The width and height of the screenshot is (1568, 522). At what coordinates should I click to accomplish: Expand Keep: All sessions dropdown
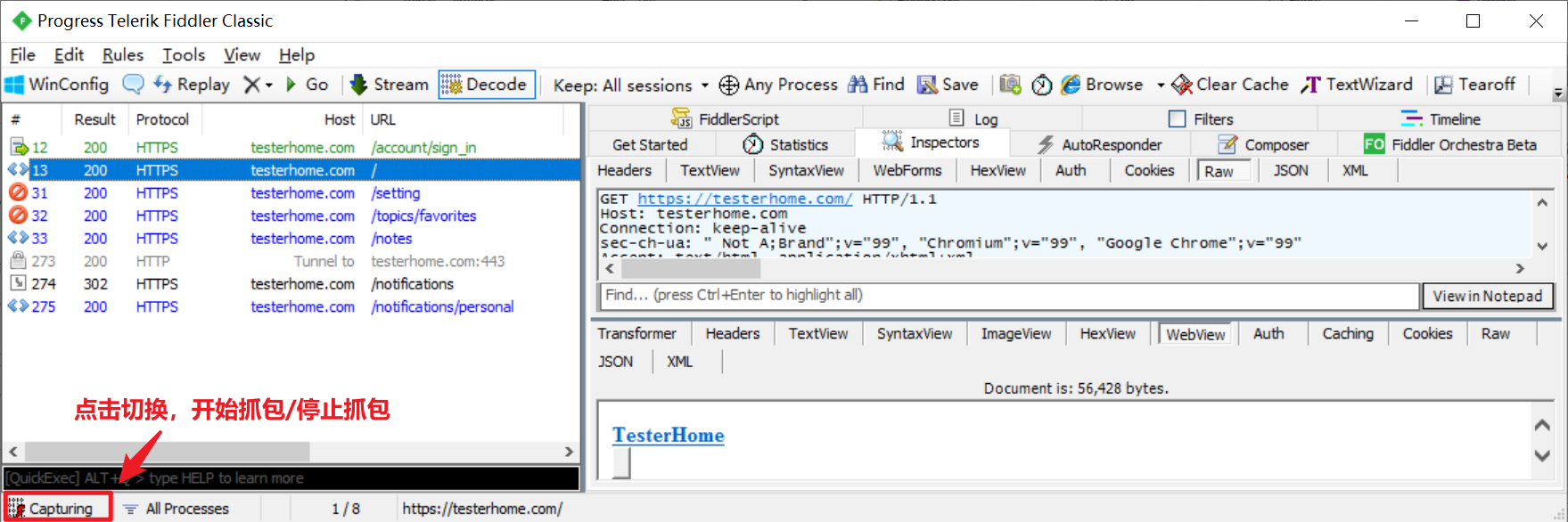(630, 86)
